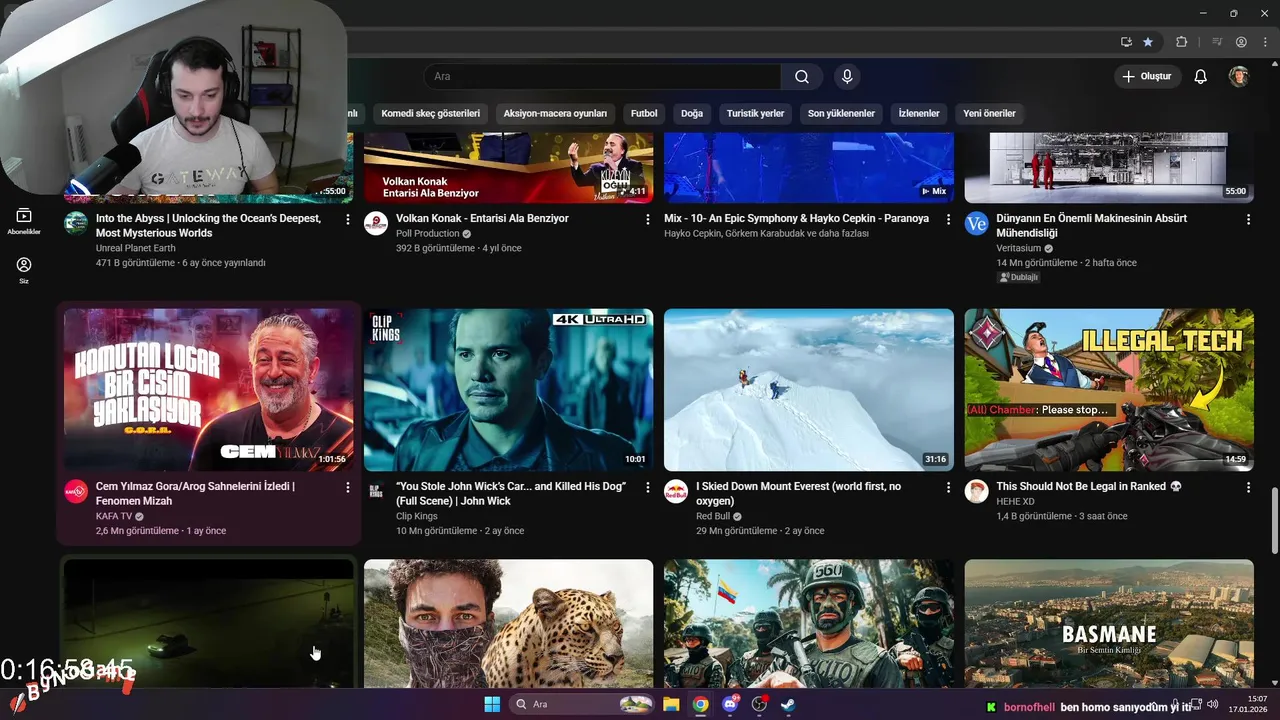Open options for Mount Everest video
Image resolution: width=1280 pixels, height=720 pixels.
[x=948, y=487]
